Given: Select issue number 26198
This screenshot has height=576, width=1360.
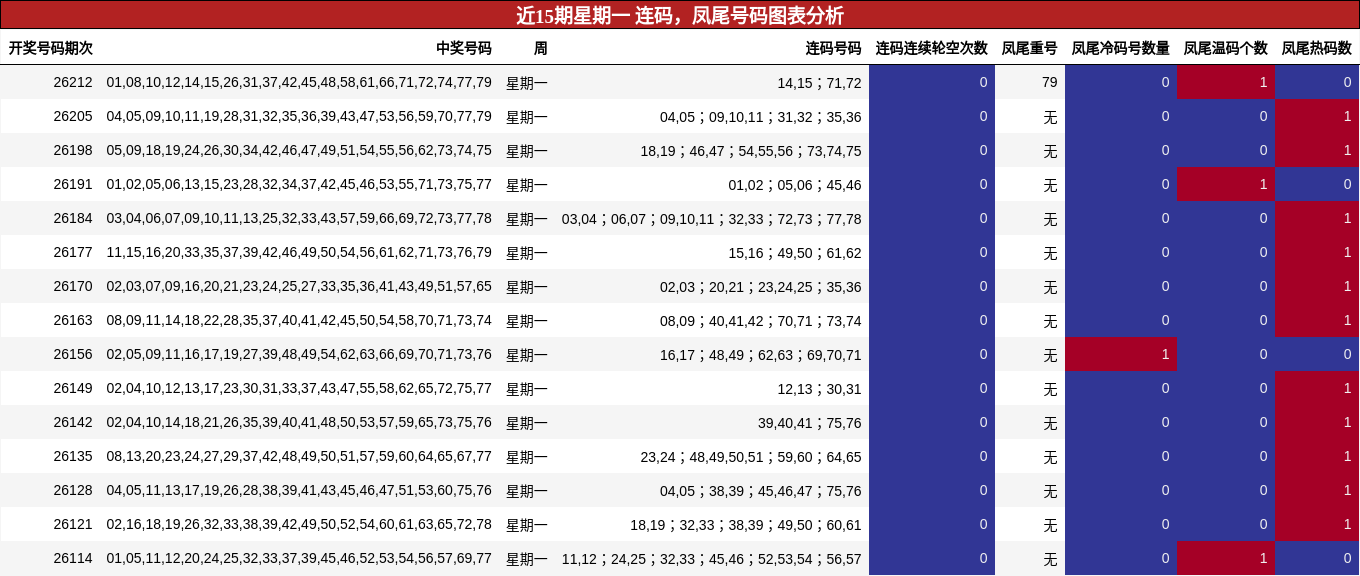Looking at the screenshot, I should tap(73, 150).
